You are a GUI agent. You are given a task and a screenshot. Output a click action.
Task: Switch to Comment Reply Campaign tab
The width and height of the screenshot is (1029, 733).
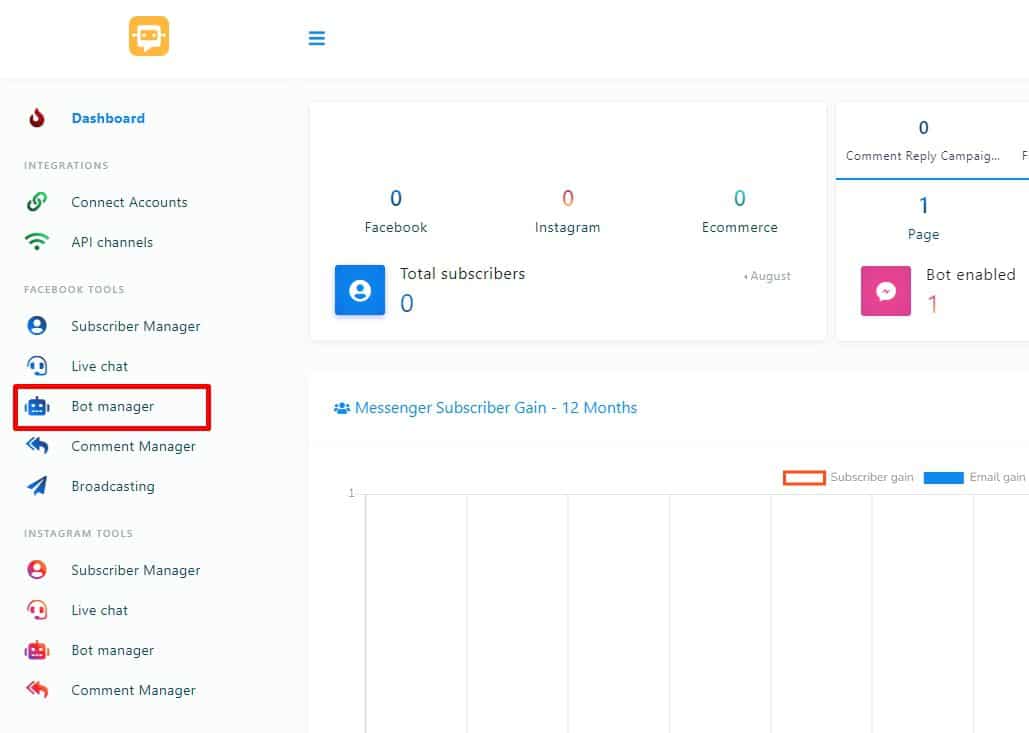(x=922, y=155)
